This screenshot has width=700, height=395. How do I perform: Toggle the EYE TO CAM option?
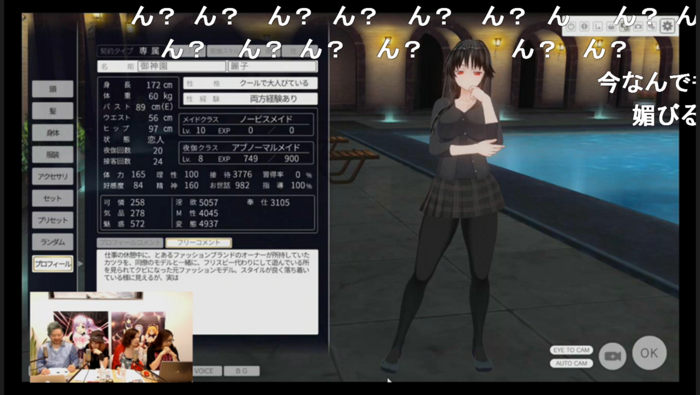[x=571, y=350]
